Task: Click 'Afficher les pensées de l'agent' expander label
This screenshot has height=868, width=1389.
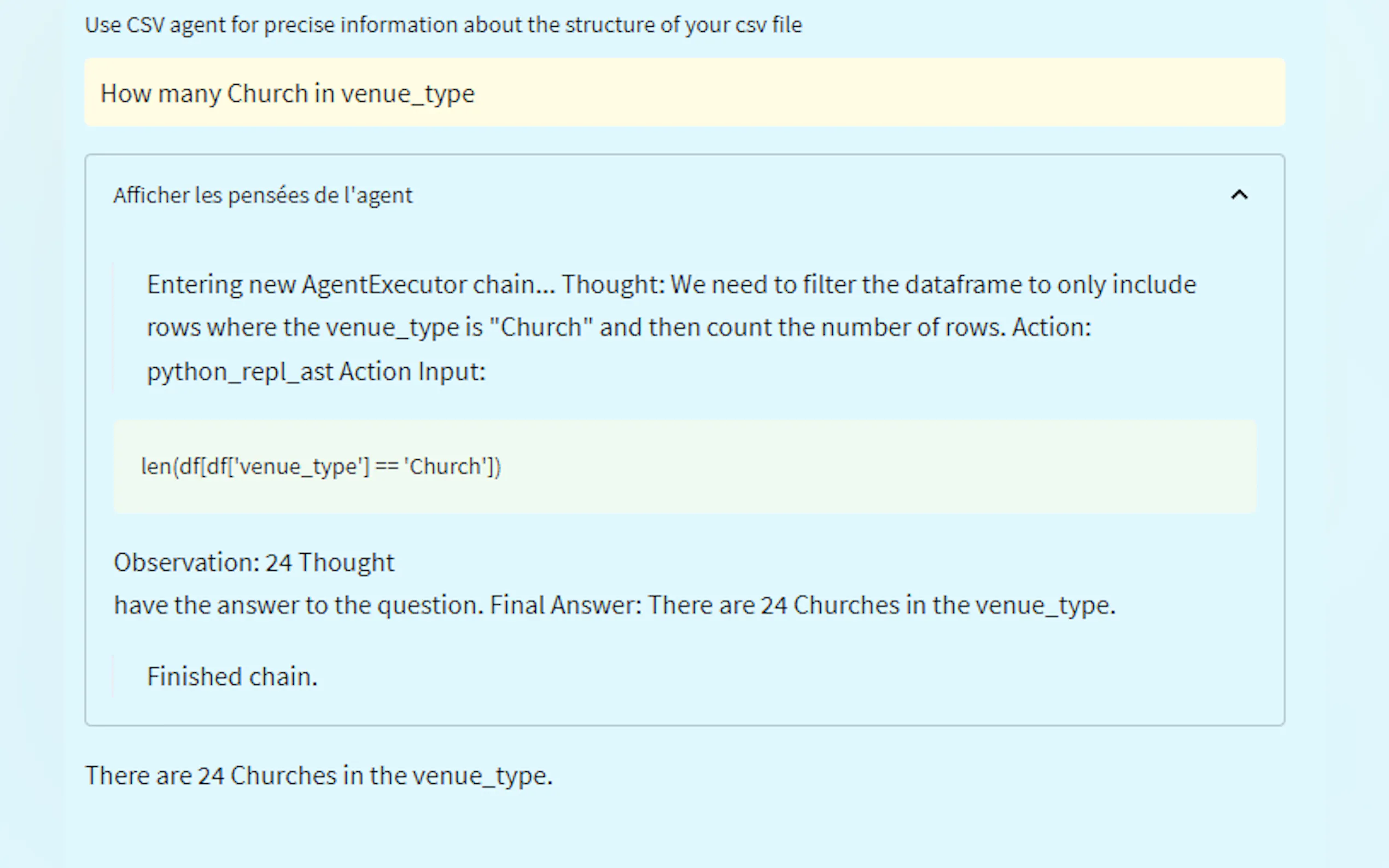Action: (262, 195)
